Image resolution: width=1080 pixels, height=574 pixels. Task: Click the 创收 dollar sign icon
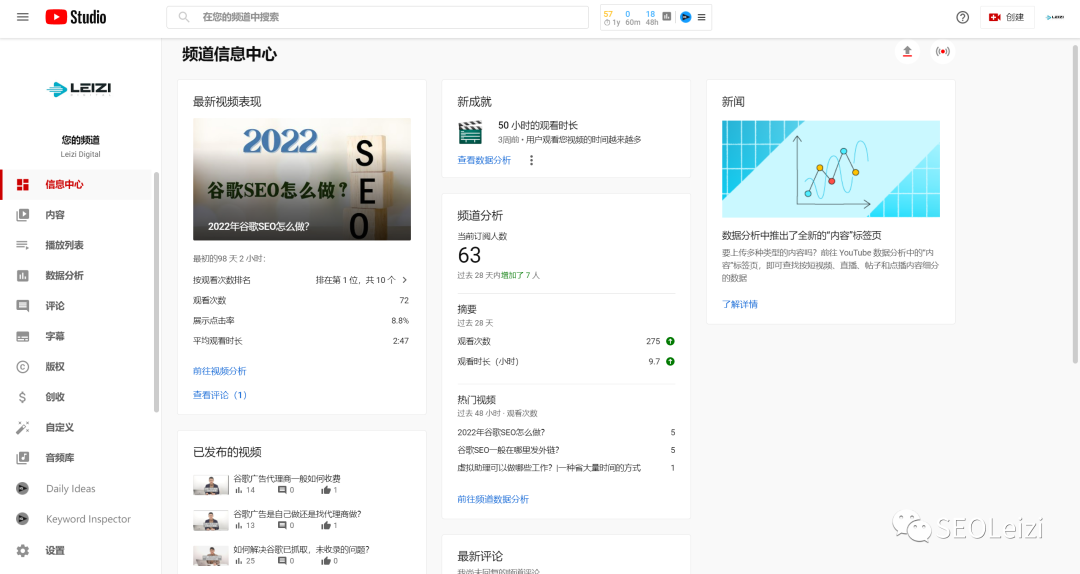[23, 397]
